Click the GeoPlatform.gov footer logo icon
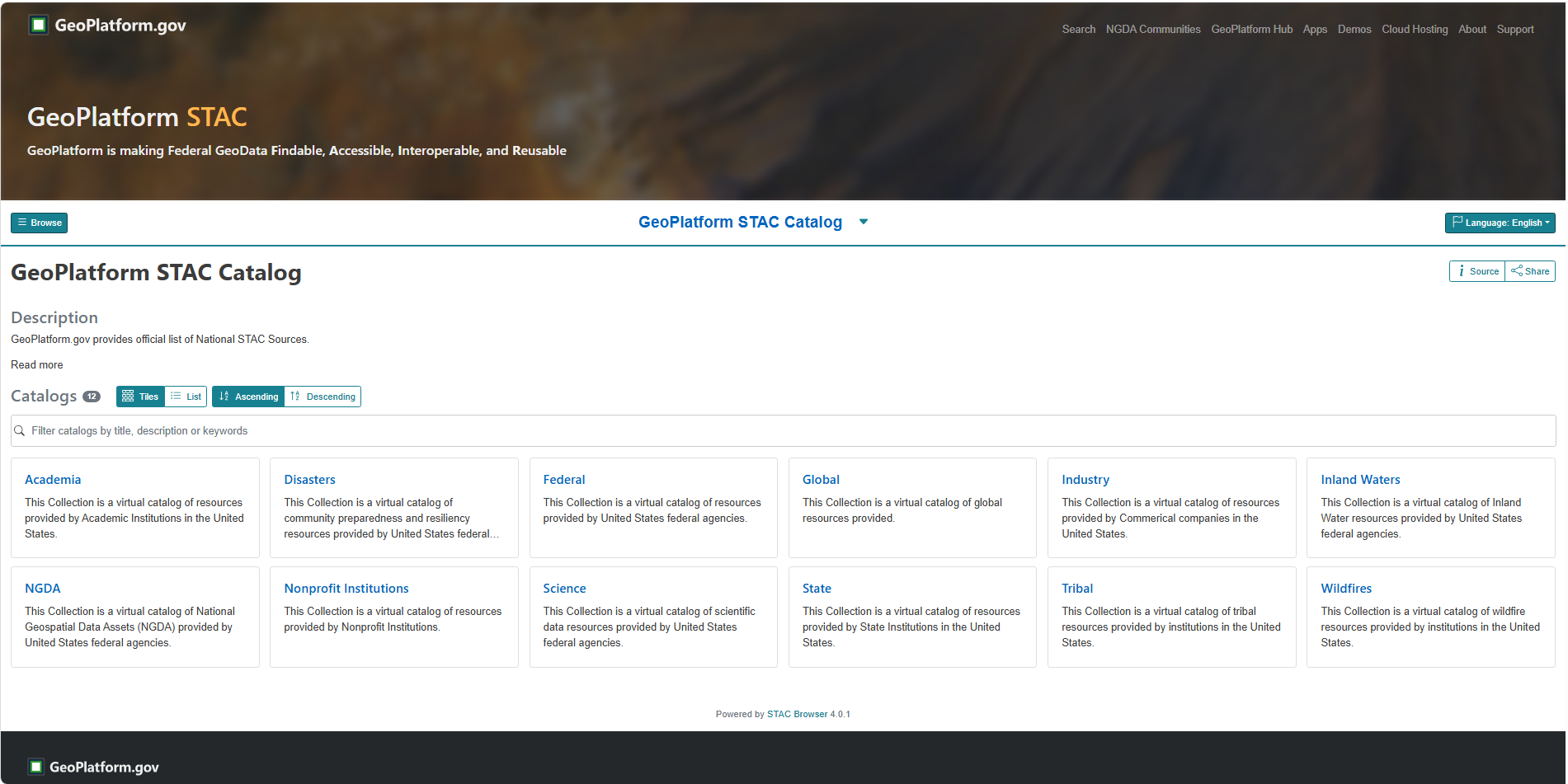Viewport: 1568px width, 784px height. coord(35,767)
